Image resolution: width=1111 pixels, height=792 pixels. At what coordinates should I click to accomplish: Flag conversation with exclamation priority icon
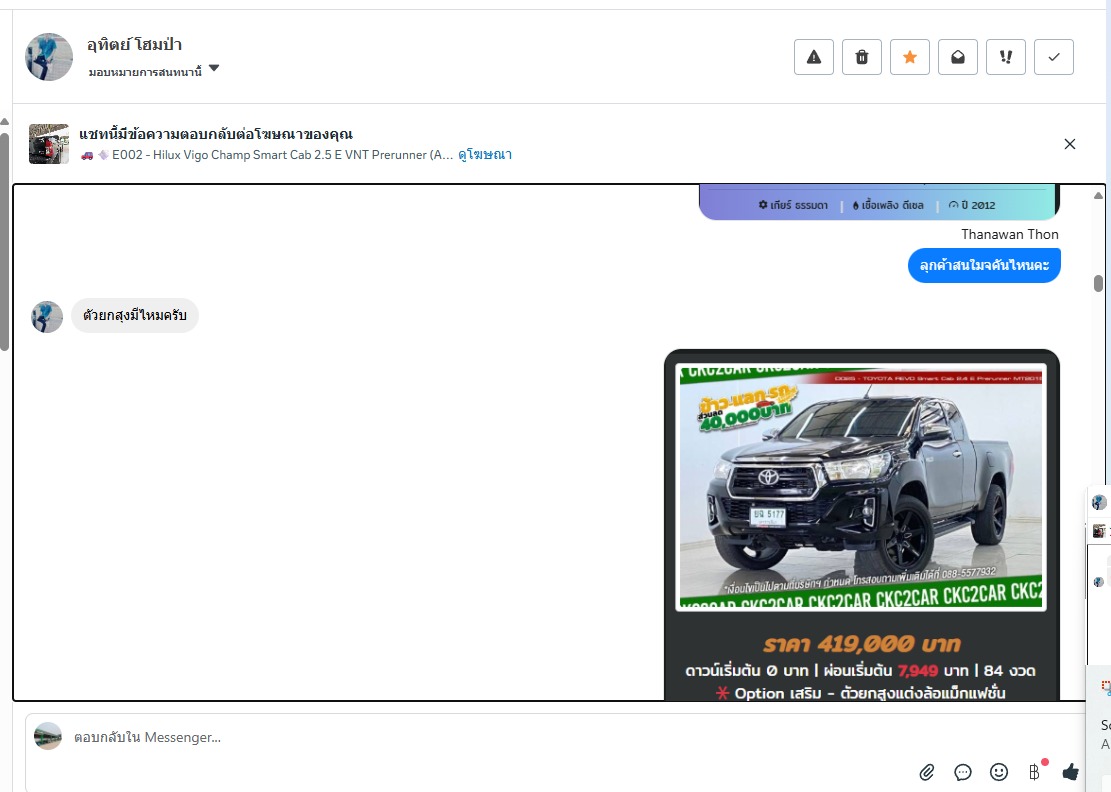pos(1006,57)
